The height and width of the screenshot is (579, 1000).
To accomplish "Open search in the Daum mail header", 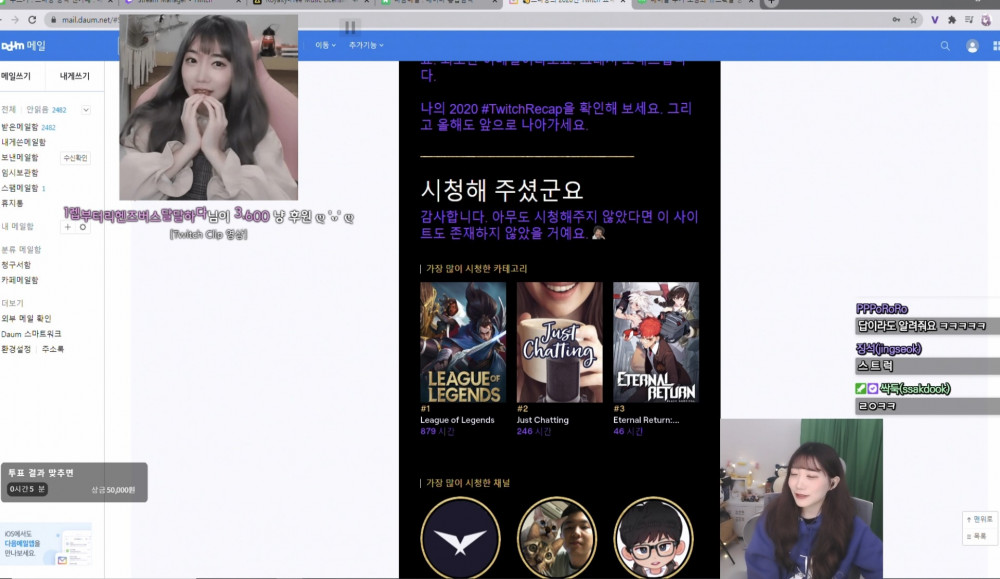I will 945,46.
